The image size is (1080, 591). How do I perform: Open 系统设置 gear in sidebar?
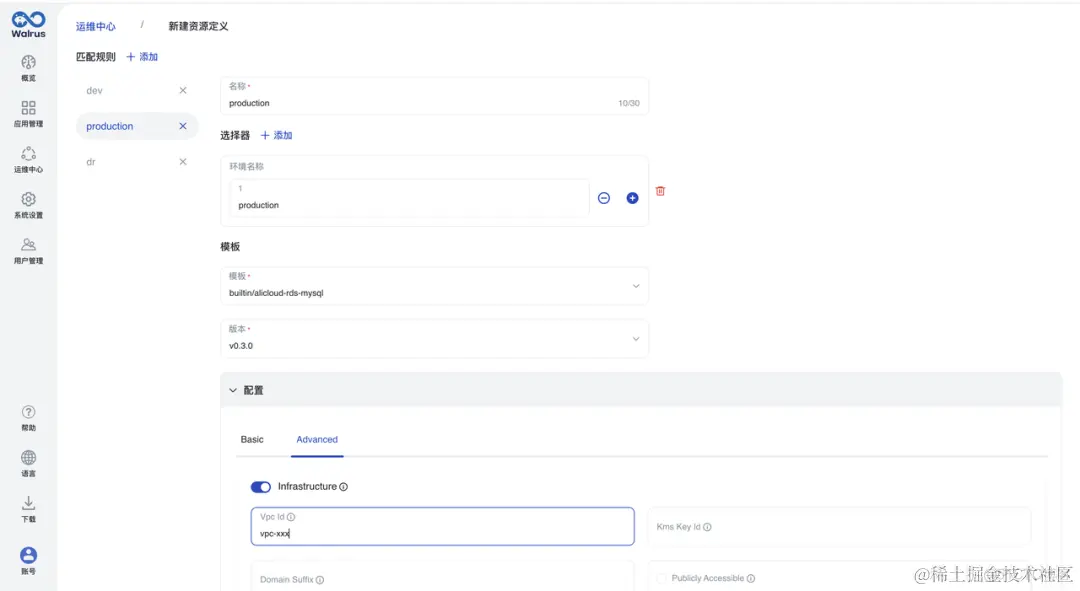28,205
